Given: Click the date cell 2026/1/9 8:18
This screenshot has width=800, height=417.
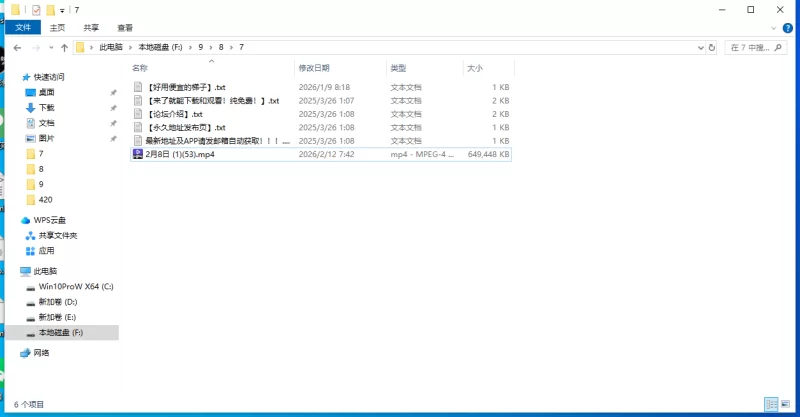Looking at the screenshot, I should tap(324, 87).
